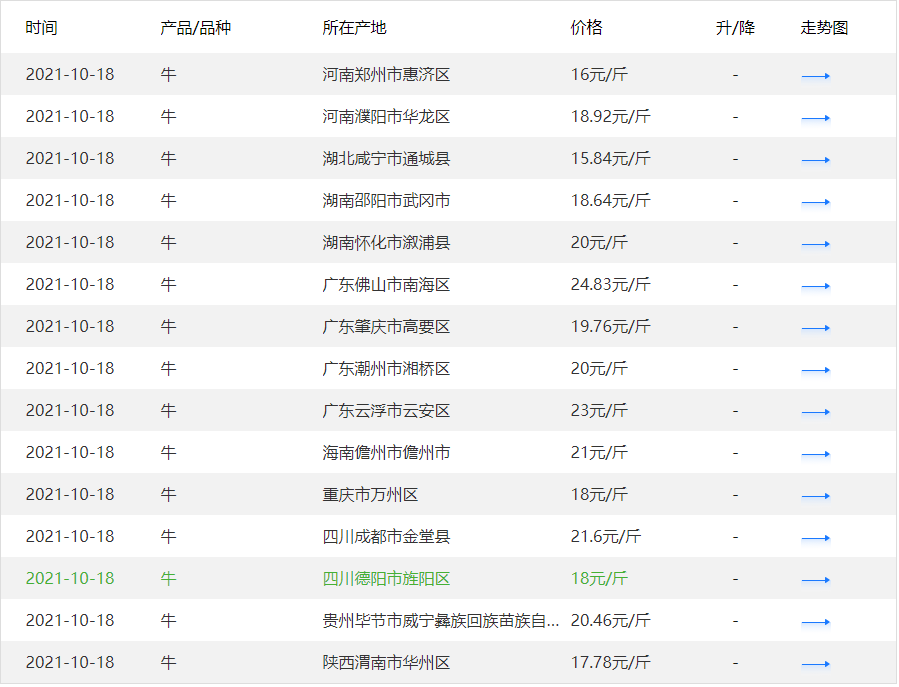Click 18.64元/斤 price in 湖南邵阳 row

tap(610, 201)
